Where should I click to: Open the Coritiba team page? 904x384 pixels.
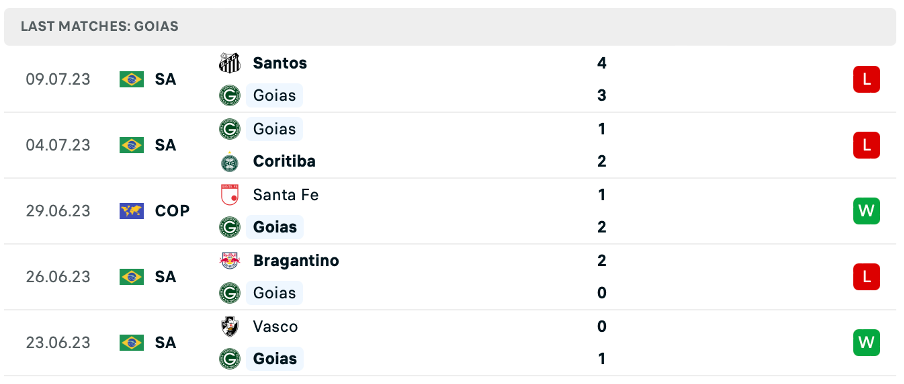coord(284,161)
